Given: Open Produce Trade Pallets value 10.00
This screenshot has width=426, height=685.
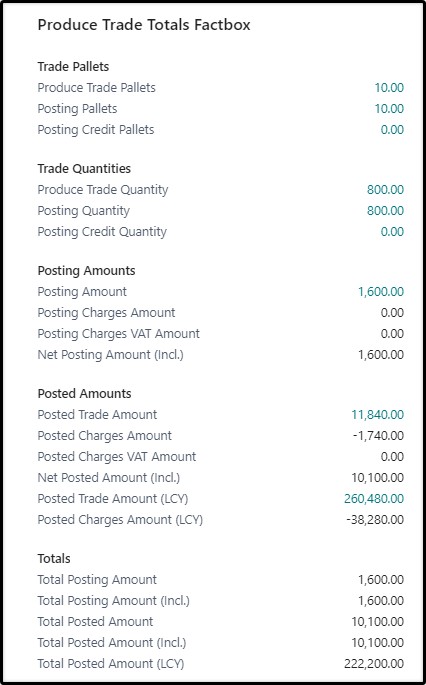Looking at the screenshot, I should (389, 88).
